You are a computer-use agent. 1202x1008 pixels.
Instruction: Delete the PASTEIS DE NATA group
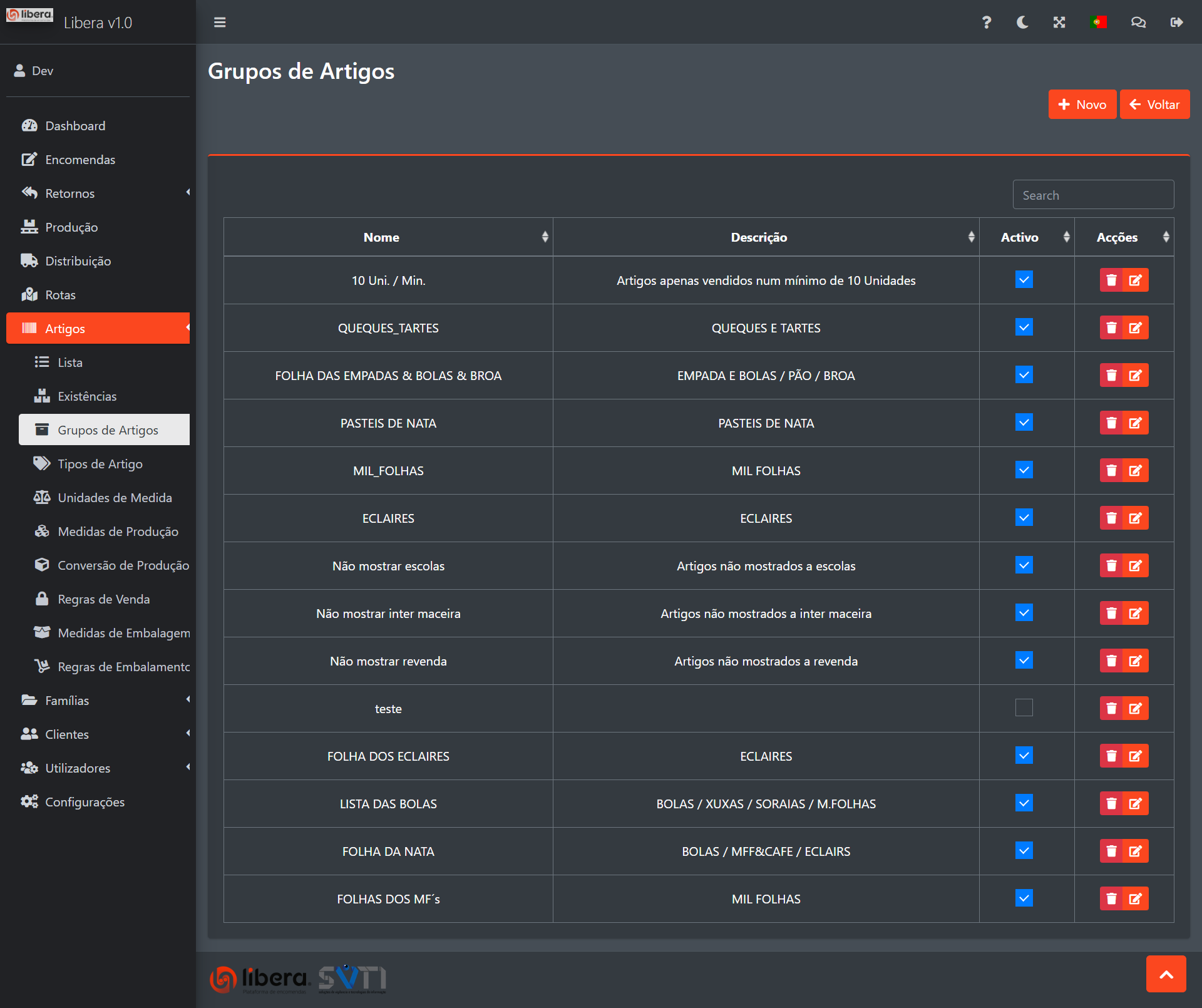(1112, 423)
